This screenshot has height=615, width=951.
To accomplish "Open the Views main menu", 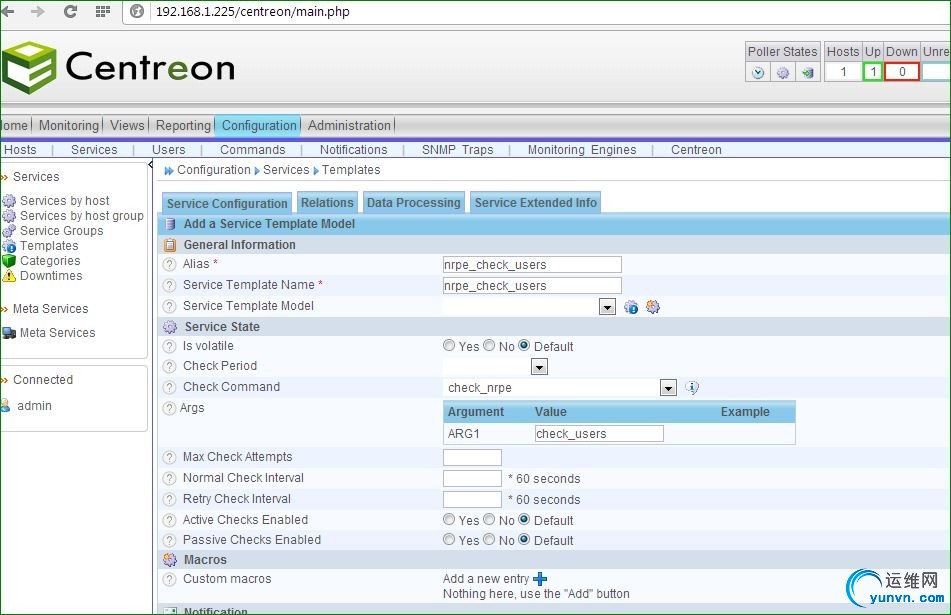I will (x=127, y=126).
